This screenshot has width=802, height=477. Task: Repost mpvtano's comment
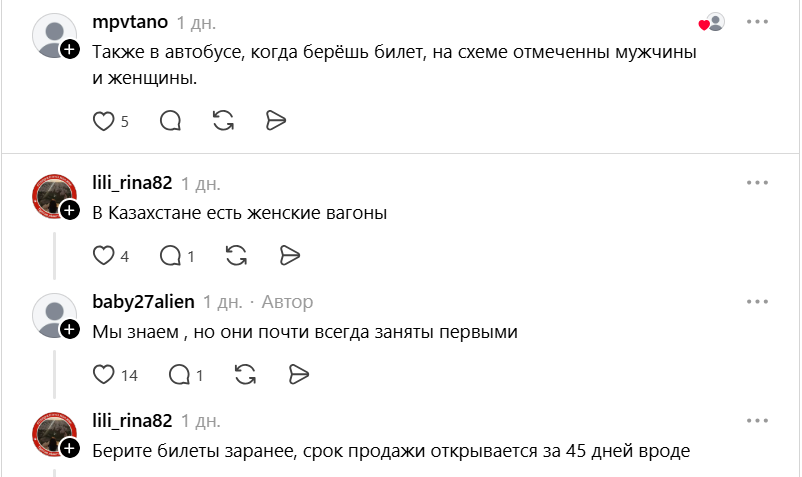(224, 121)
